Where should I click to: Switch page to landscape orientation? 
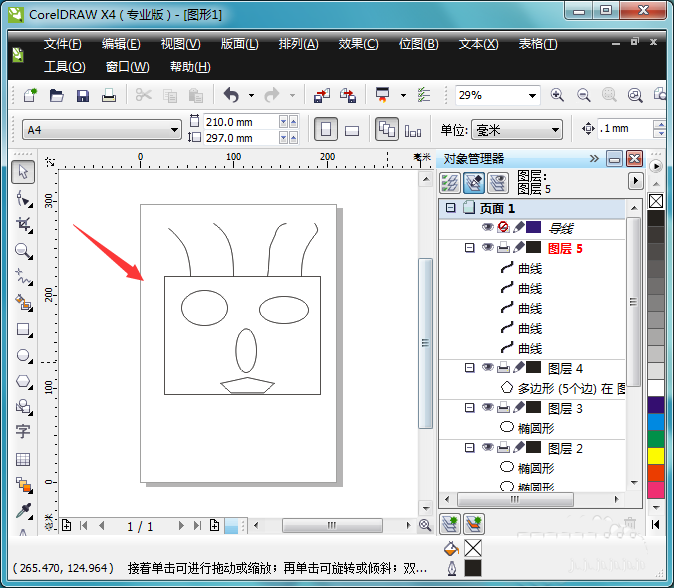(352, 130)
